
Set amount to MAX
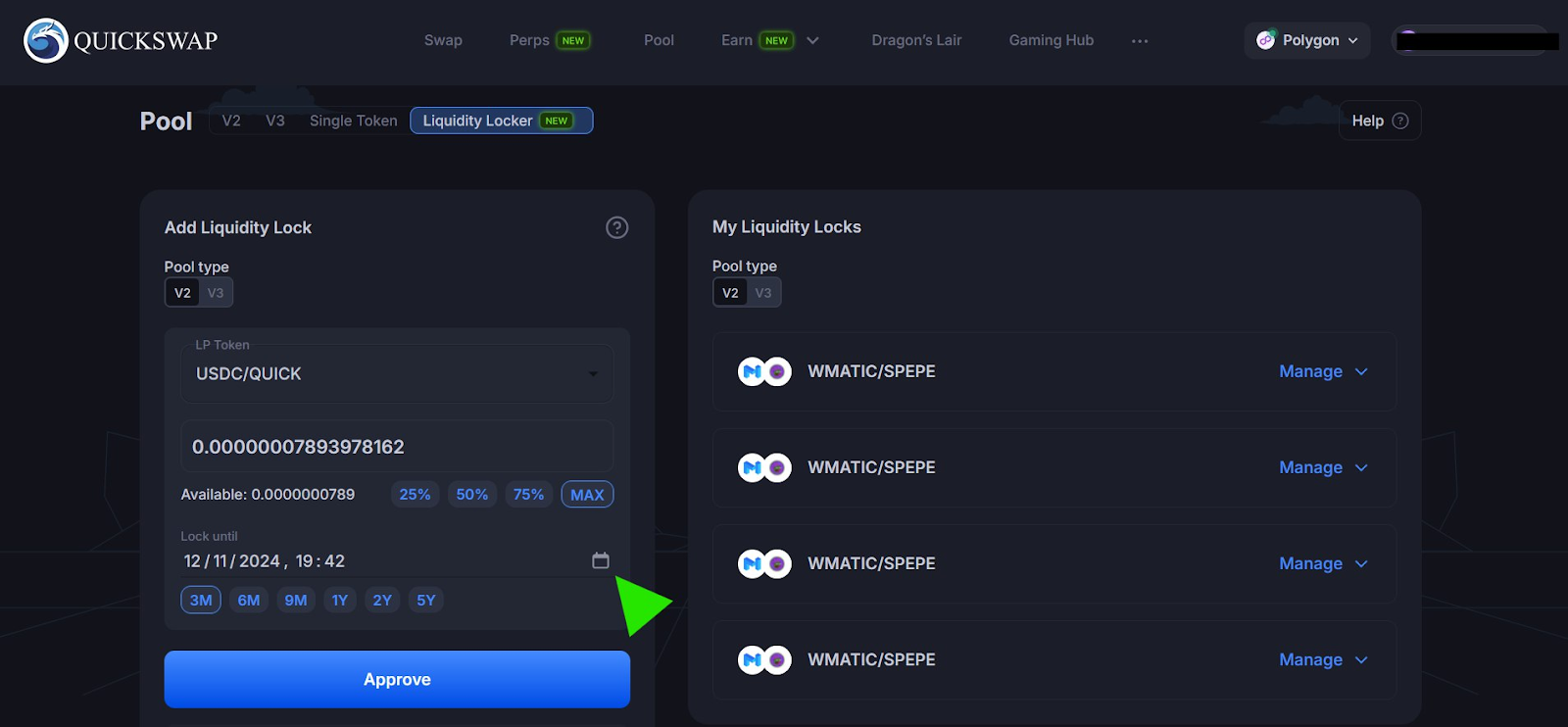click(587, 495)
